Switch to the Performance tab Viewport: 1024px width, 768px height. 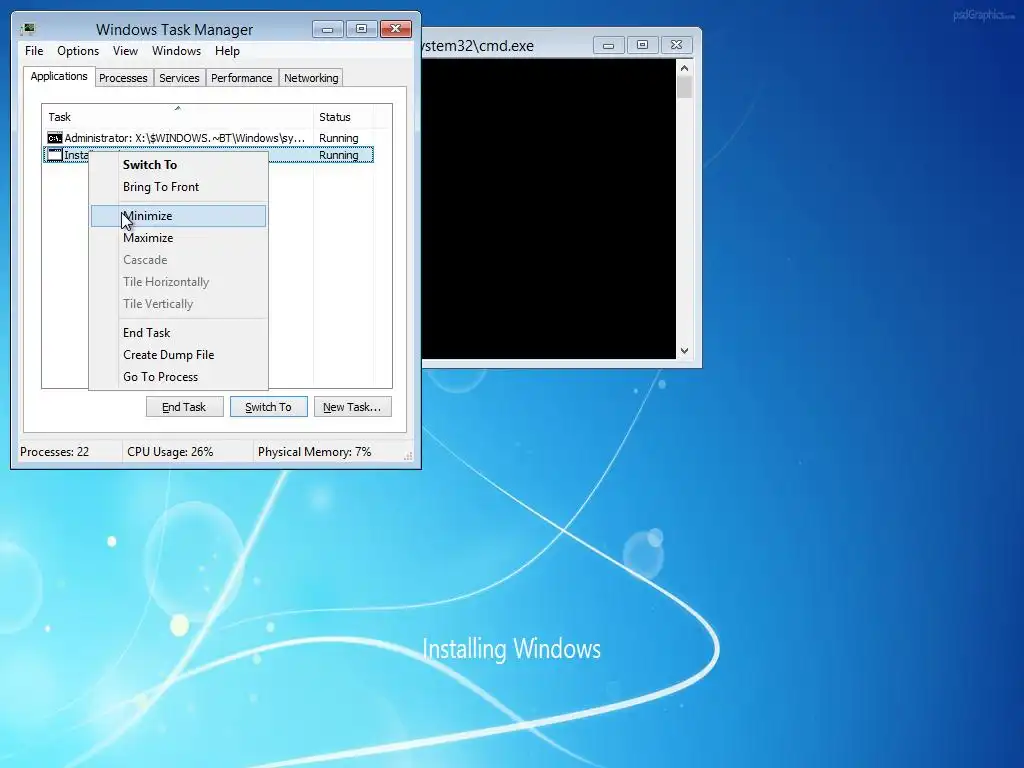coord(242,78)
